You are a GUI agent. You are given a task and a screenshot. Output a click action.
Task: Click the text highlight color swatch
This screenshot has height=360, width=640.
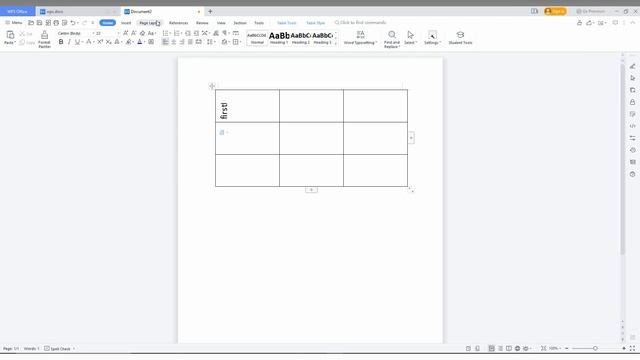pyautogui.click(x=129, y=42)
